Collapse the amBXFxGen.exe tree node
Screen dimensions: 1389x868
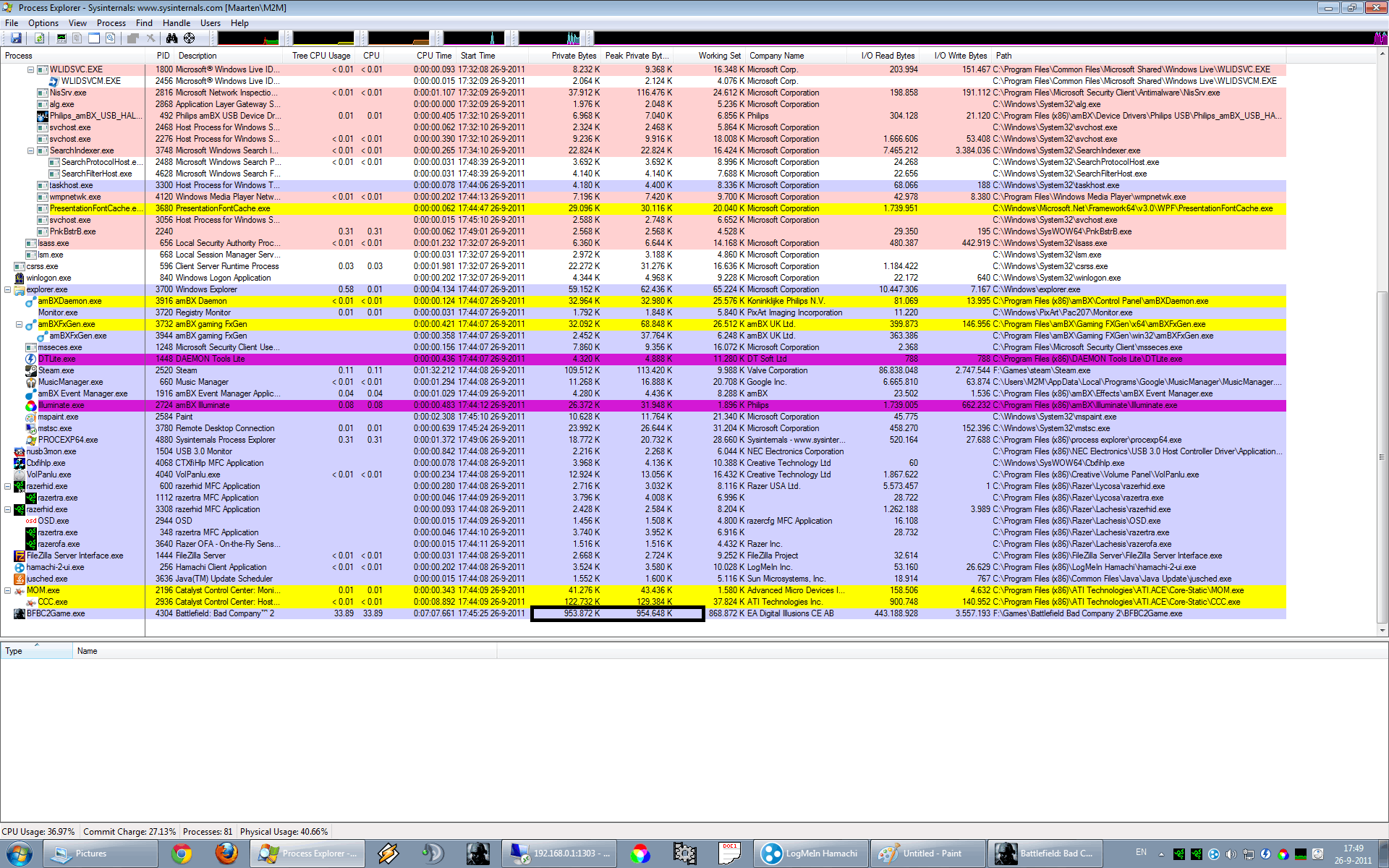pyautogui.click(x=20, y=324)
